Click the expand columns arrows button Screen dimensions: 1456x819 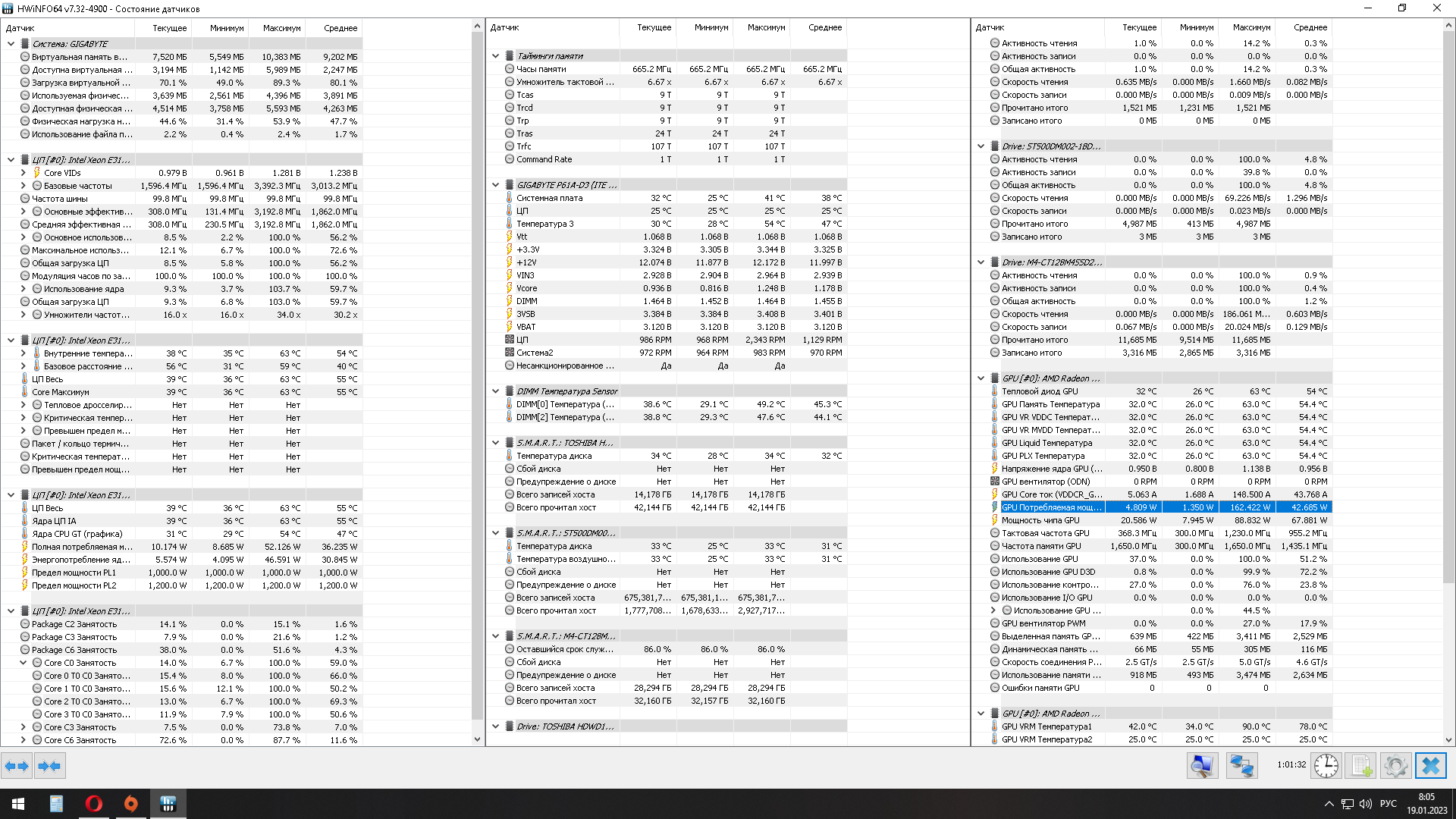pyautogui.click(x=17, y=766)
